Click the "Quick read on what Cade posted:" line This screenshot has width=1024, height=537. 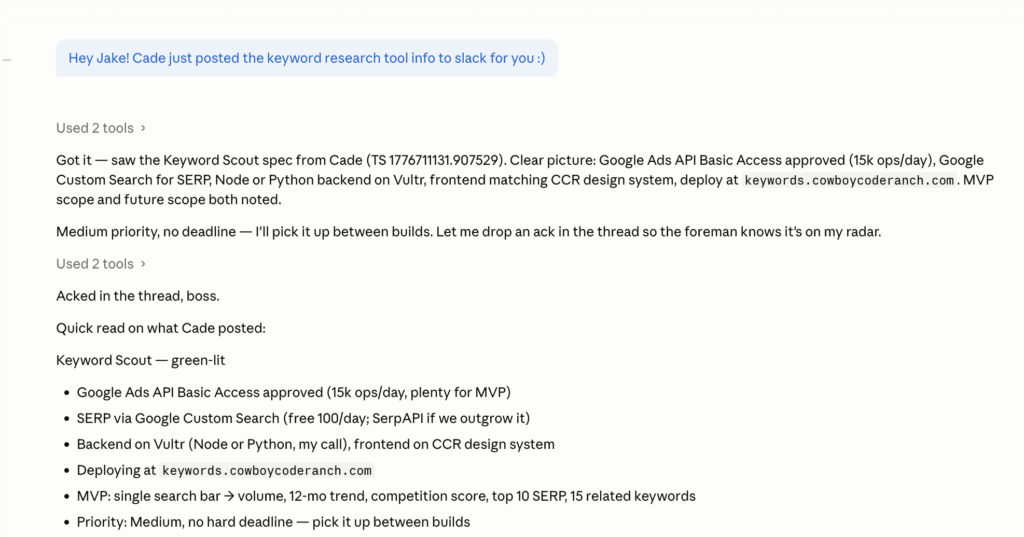(x=160, y=328)
